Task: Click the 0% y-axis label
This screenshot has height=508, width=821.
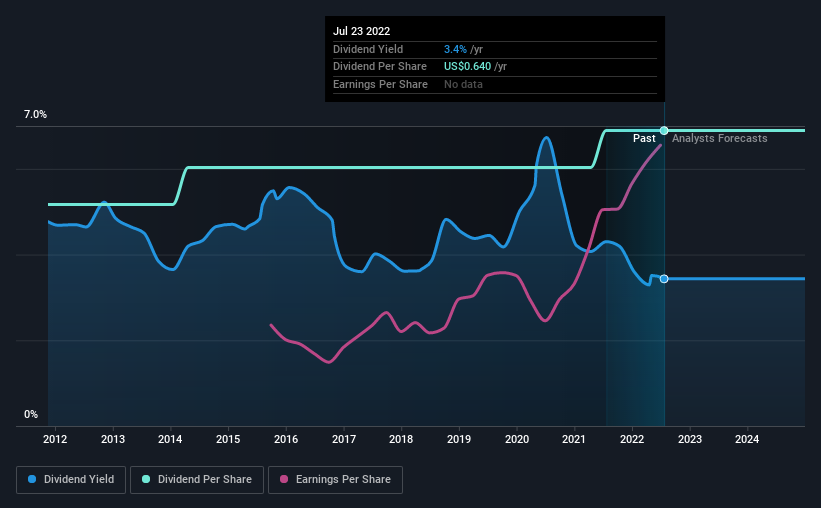Action: click(31, 414)
